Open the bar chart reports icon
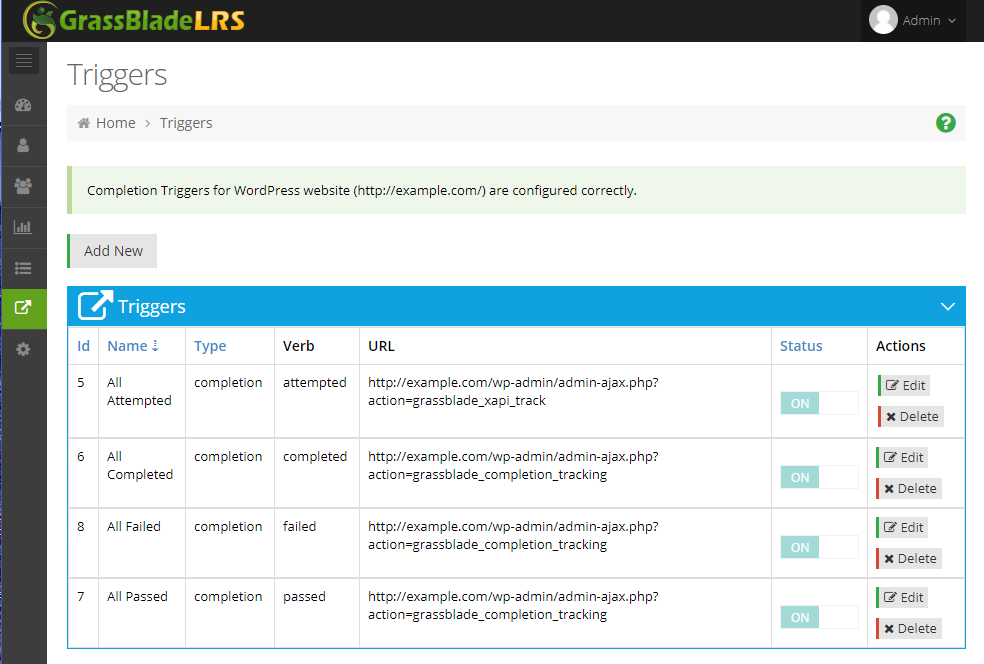984x664 pixels. [x=23, y=227]
